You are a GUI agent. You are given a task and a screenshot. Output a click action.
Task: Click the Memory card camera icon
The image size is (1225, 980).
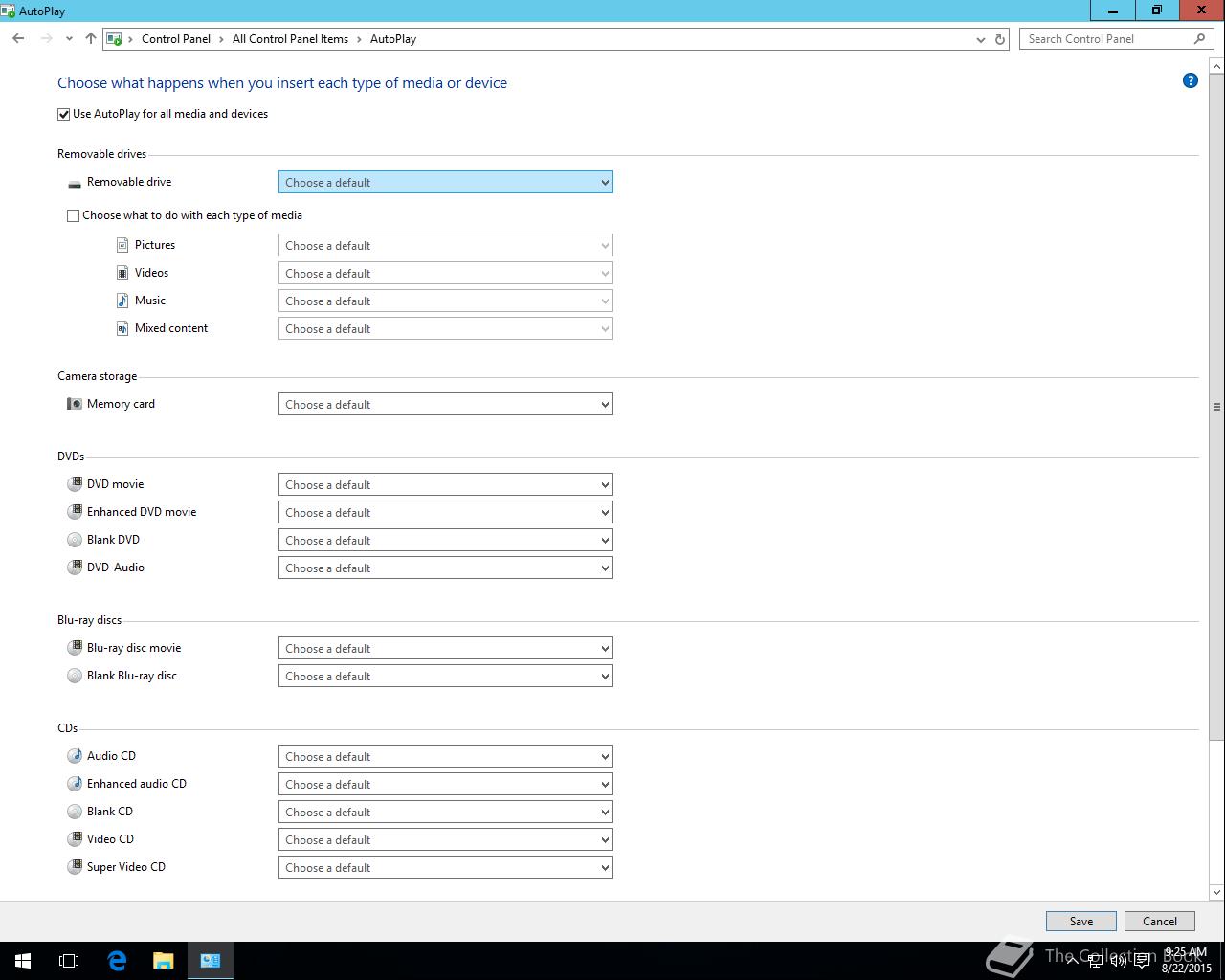point(75,404)
